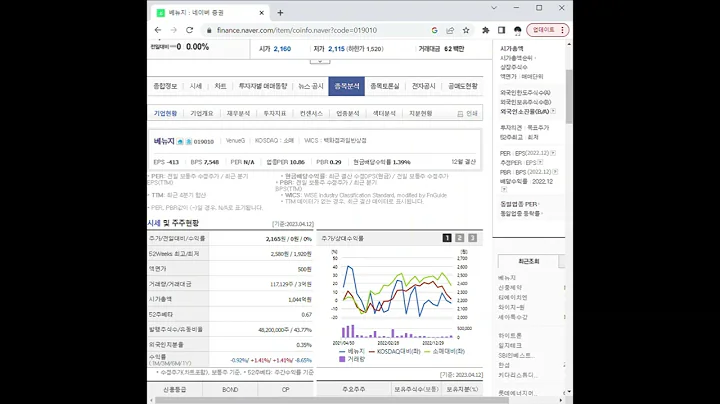View site info via the lock icon

coord(209,30)
